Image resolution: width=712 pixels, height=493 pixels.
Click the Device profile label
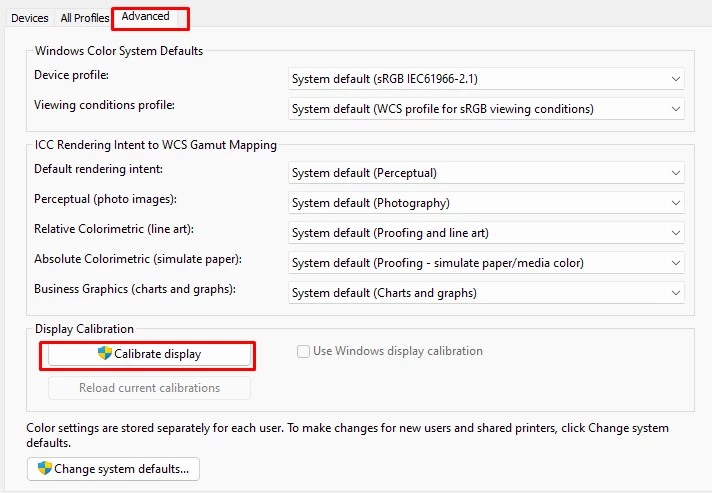click(72, 75)
